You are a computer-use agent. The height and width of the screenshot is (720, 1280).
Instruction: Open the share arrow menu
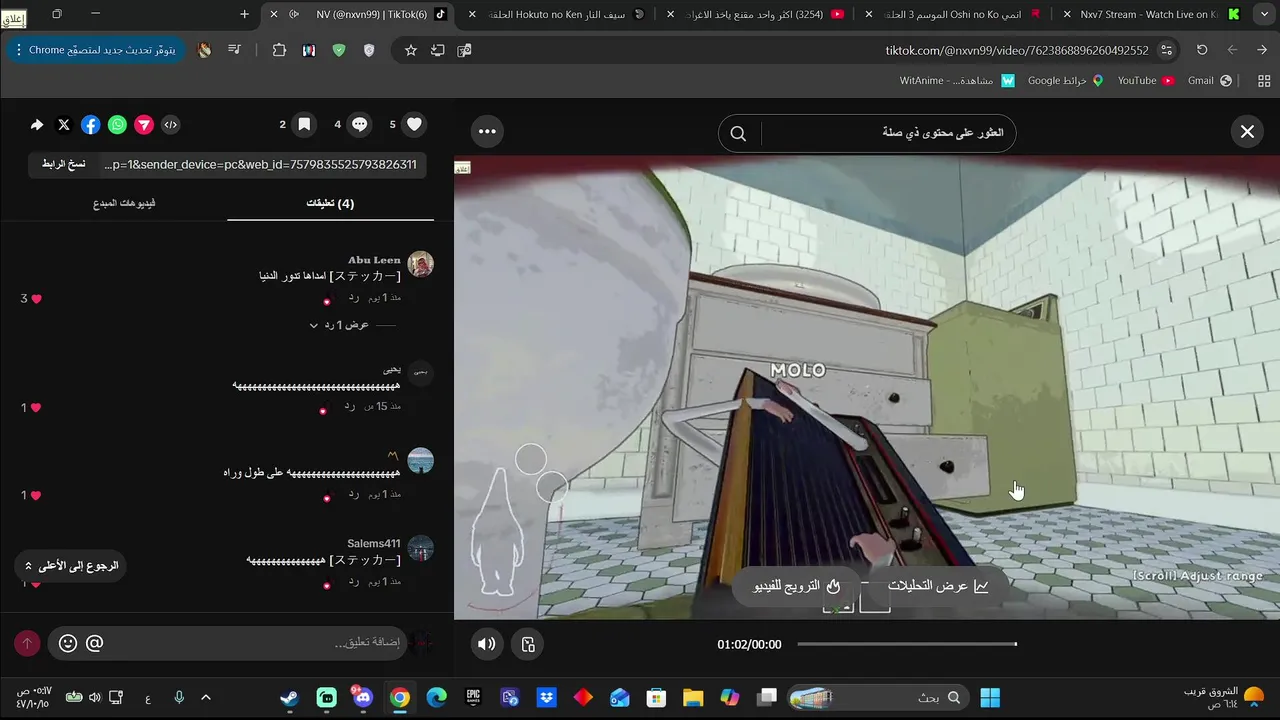(x=37, y=125)
